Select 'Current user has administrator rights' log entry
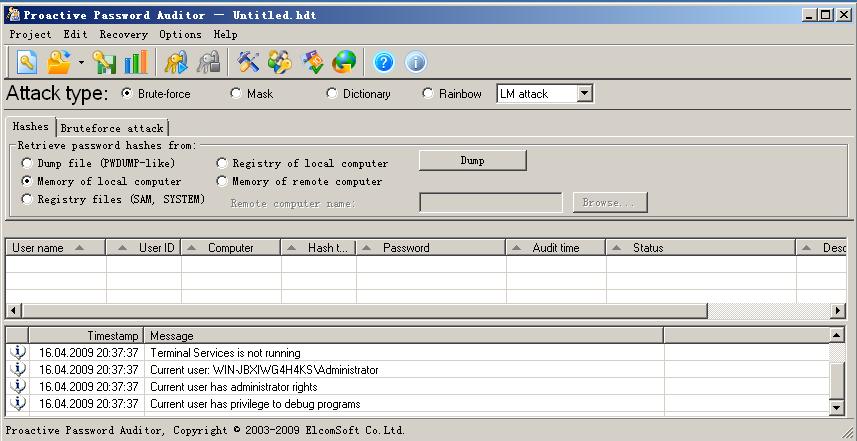 [419, 386]
